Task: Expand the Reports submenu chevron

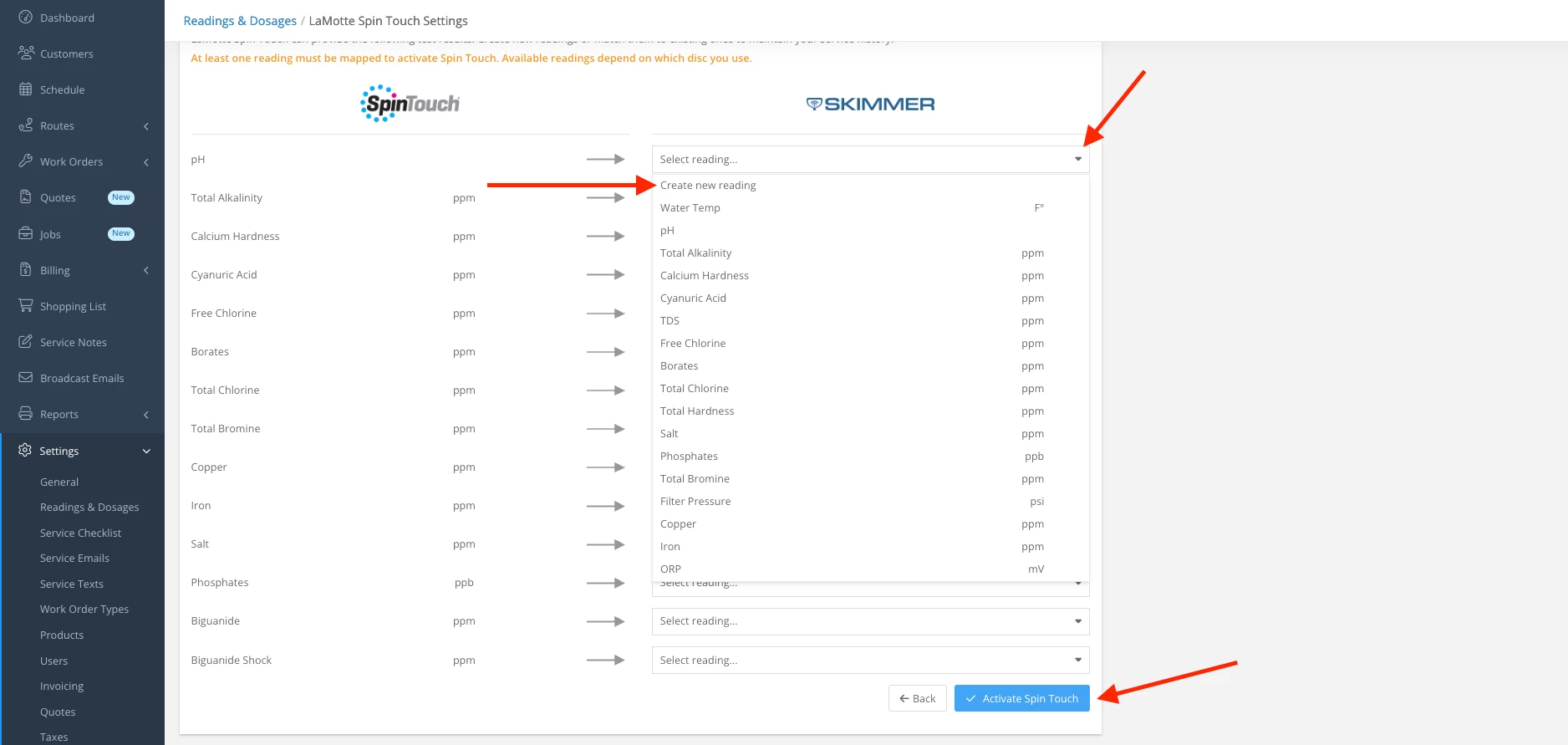Action: point(146,415)
